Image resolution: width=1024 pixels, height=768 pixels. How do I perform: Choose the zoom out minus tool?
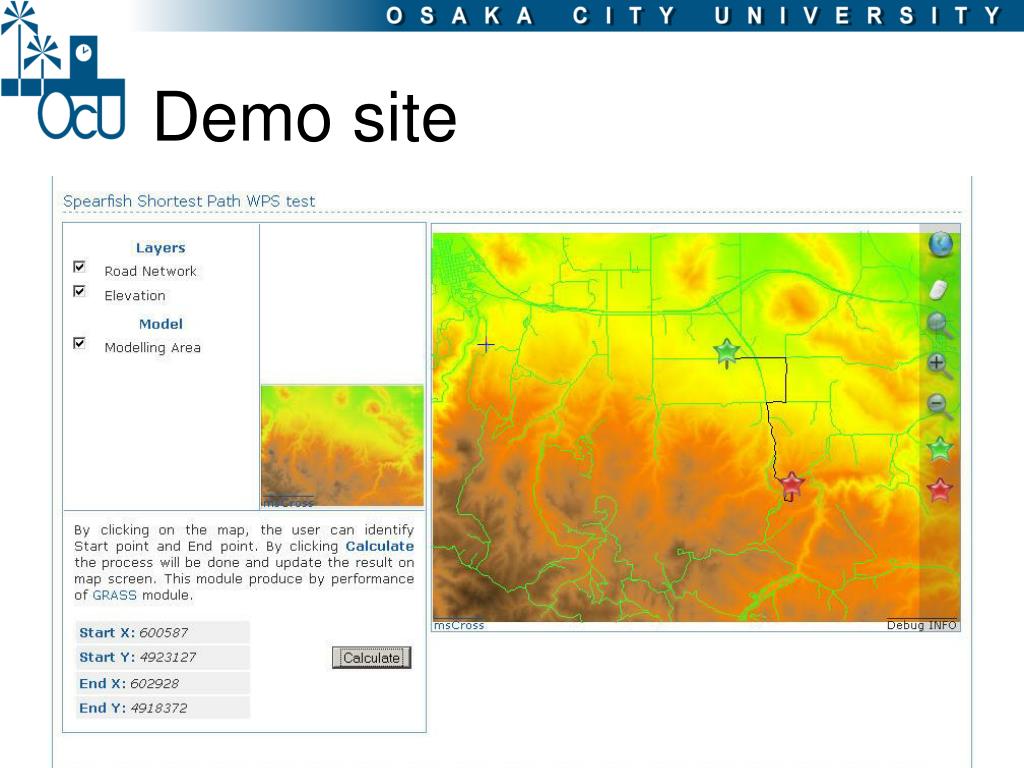(939, 406)
